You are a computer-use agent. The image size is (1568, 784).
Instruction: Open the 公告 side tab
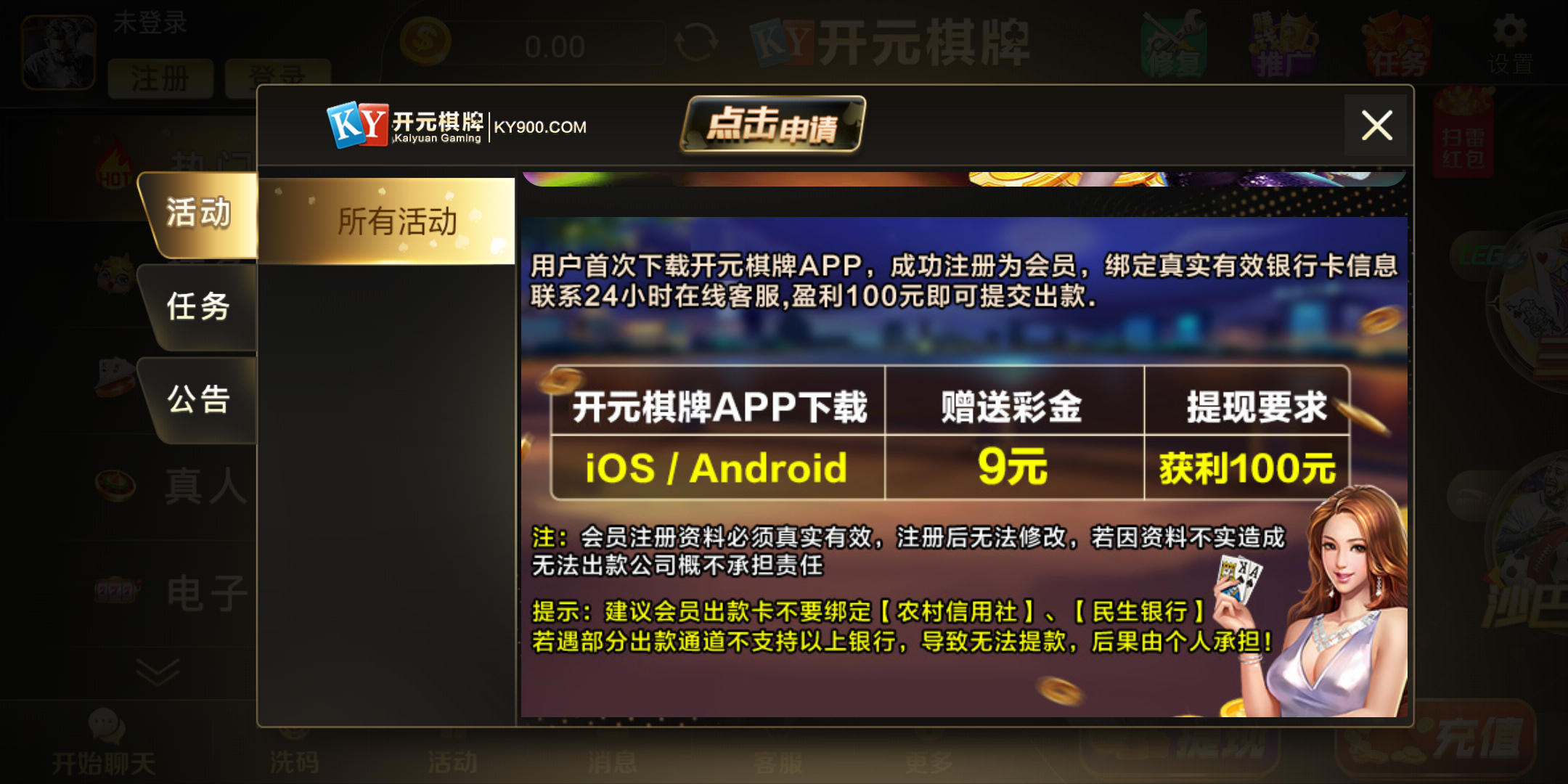click(x=198, y=400)
